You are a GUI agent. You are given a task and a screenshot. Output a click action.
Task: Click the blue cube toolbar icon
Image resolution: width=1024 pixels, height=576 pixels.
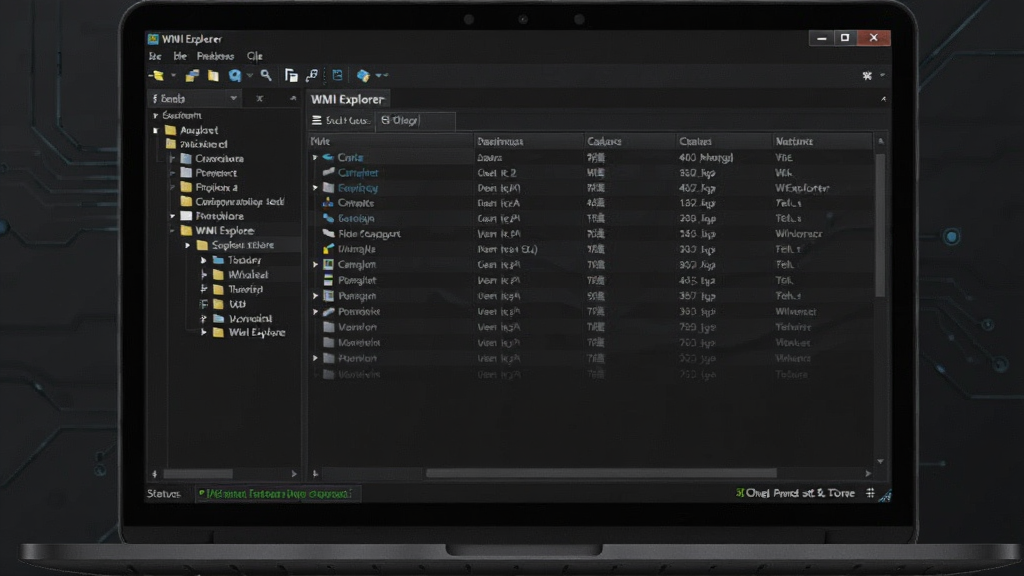pyautogui.click(x=362, y=76)
